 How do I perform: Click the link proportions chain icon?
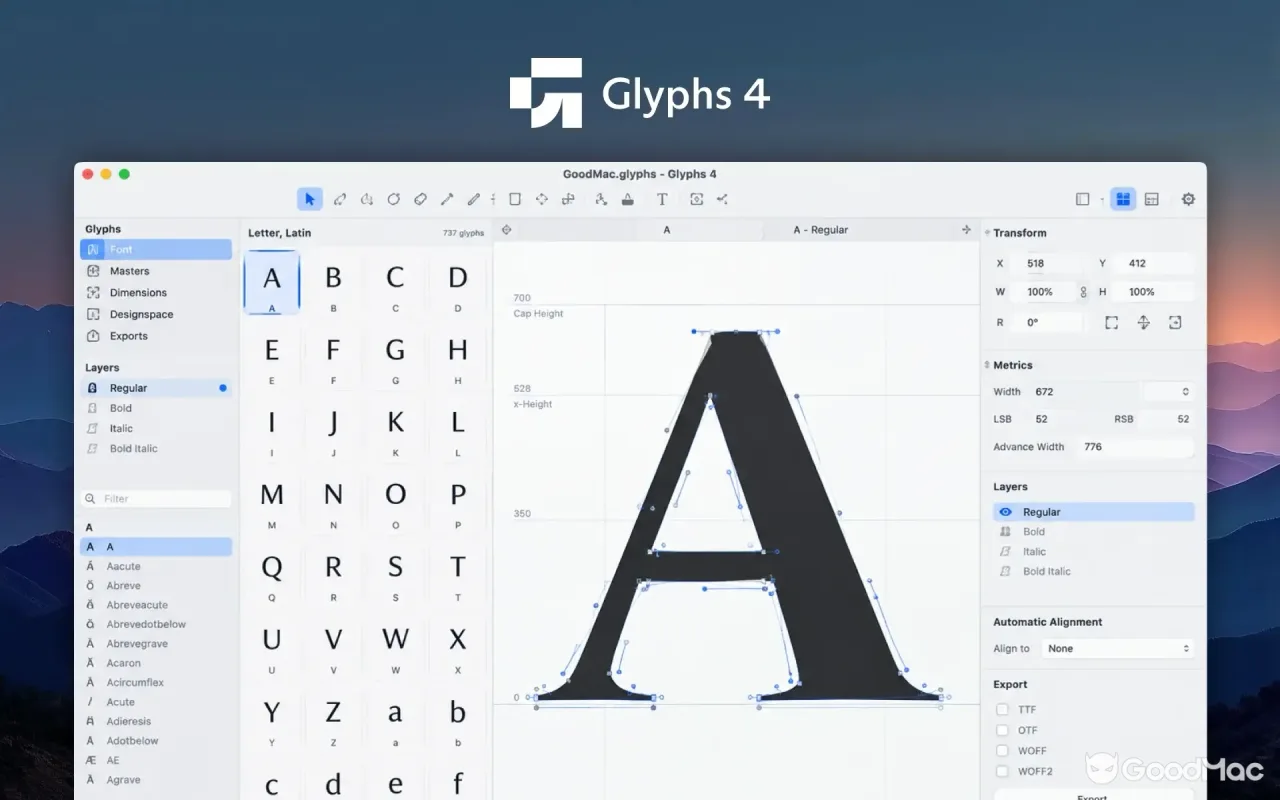(1083, 292)
